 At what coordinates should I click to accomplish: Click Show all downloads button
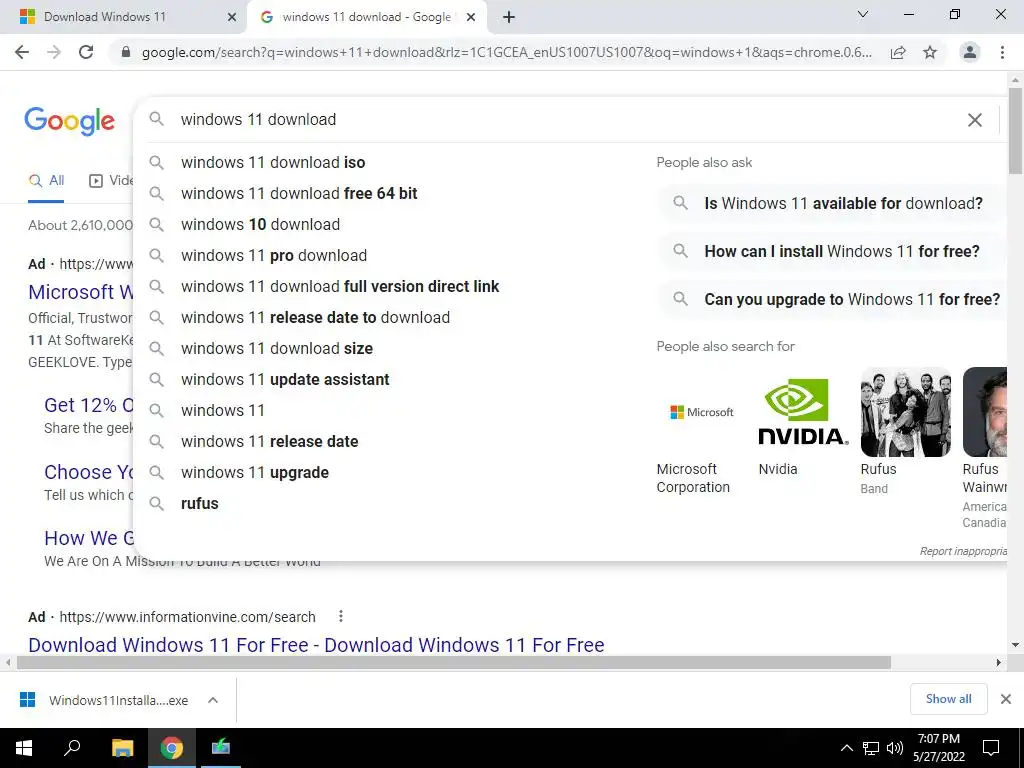point(948,699)
